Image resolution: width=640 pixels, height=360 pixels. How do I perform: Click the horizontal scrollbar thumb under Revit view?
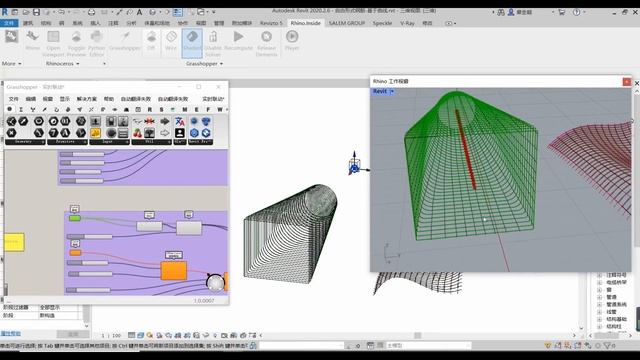(x=418, y=336)
